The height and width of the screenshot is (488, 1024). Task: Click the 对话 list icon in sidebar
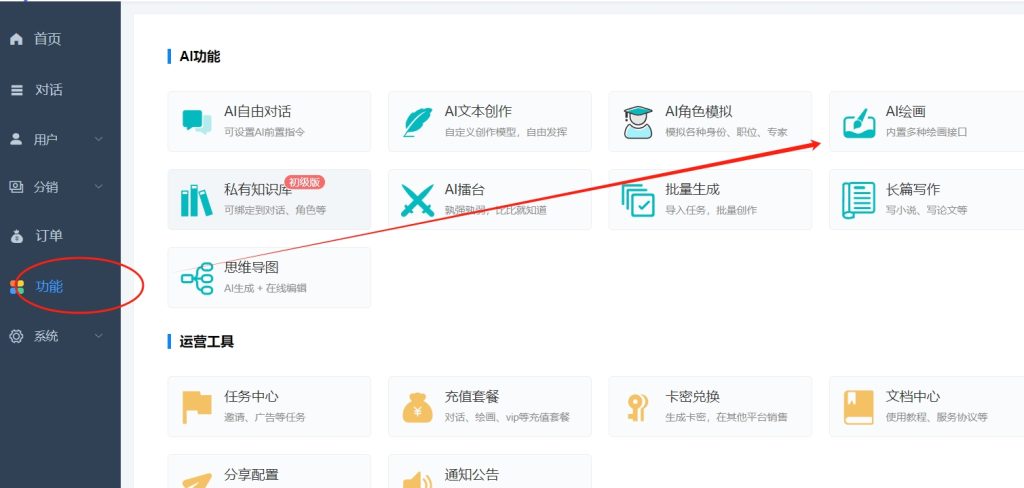click(17, 90)
